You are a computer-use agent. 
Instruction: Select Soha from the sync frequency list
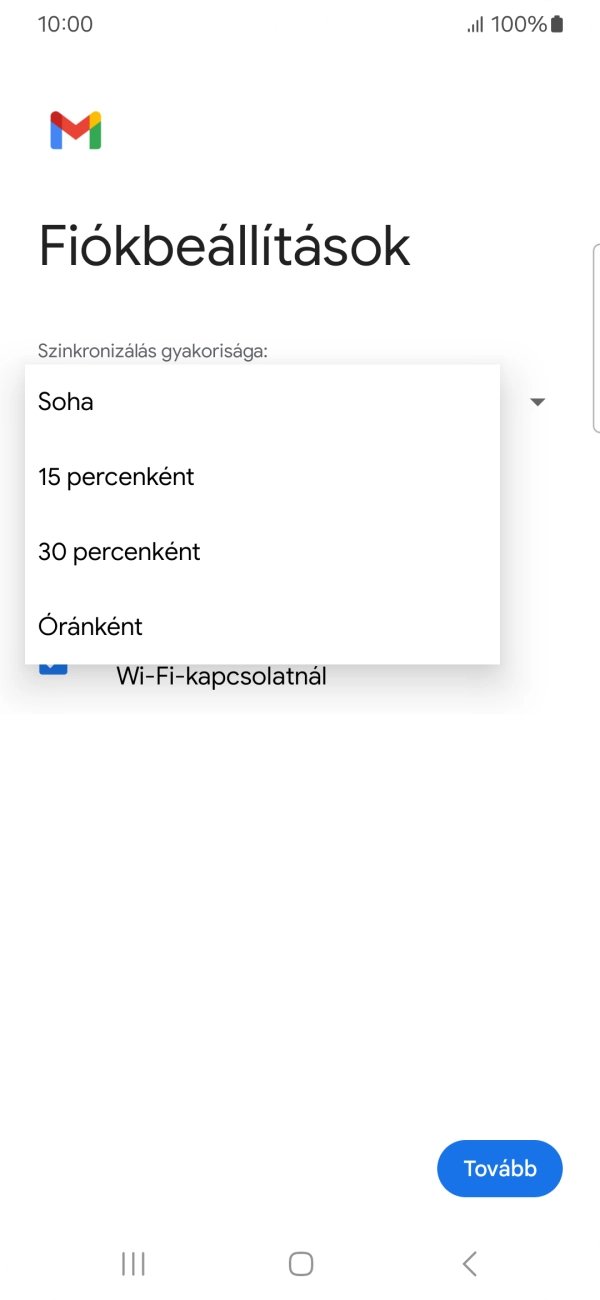point(64,401)
